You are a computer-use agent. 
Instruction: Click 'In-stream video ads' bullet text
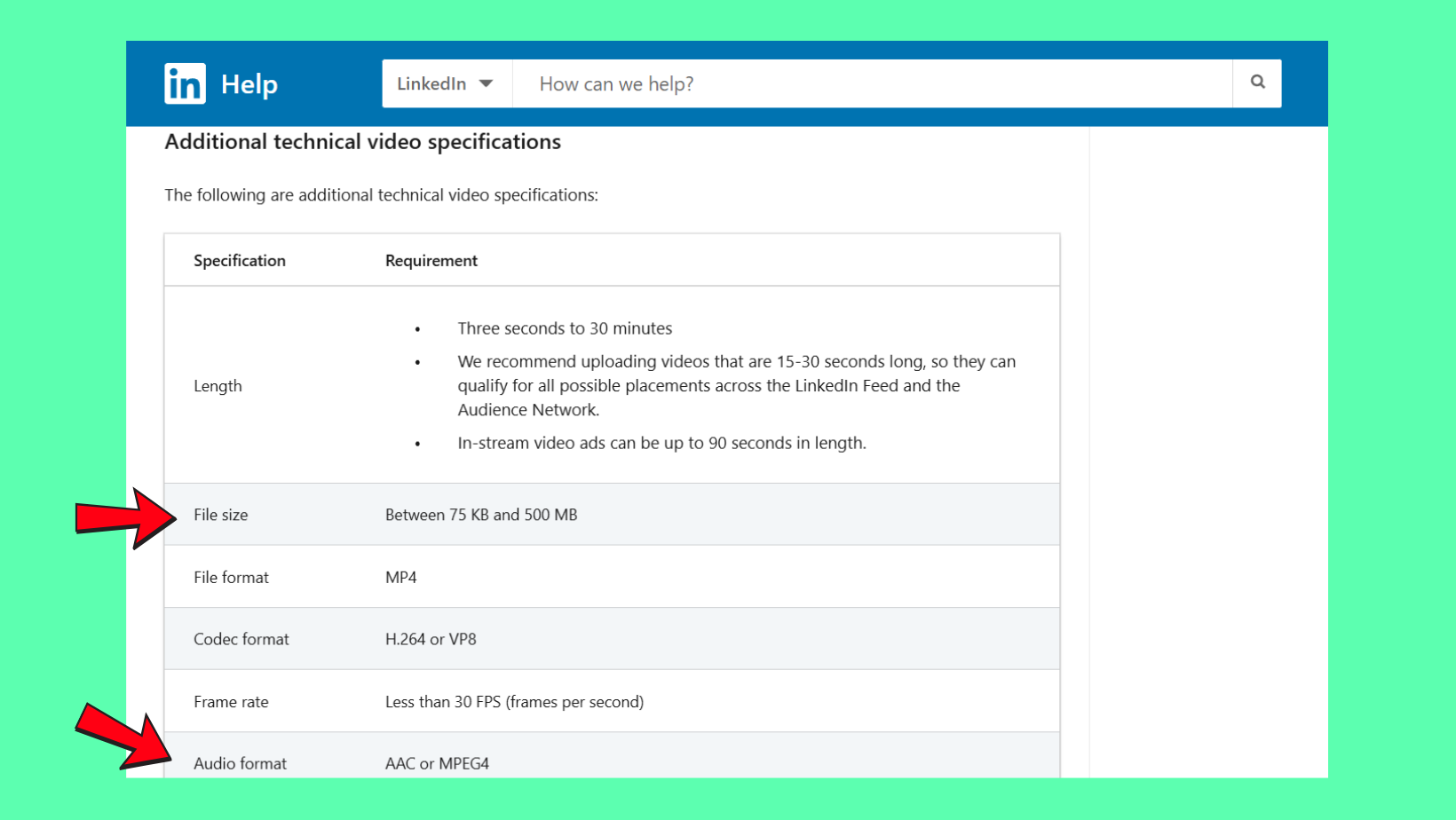pyautogui.click(x=661, y=443)
